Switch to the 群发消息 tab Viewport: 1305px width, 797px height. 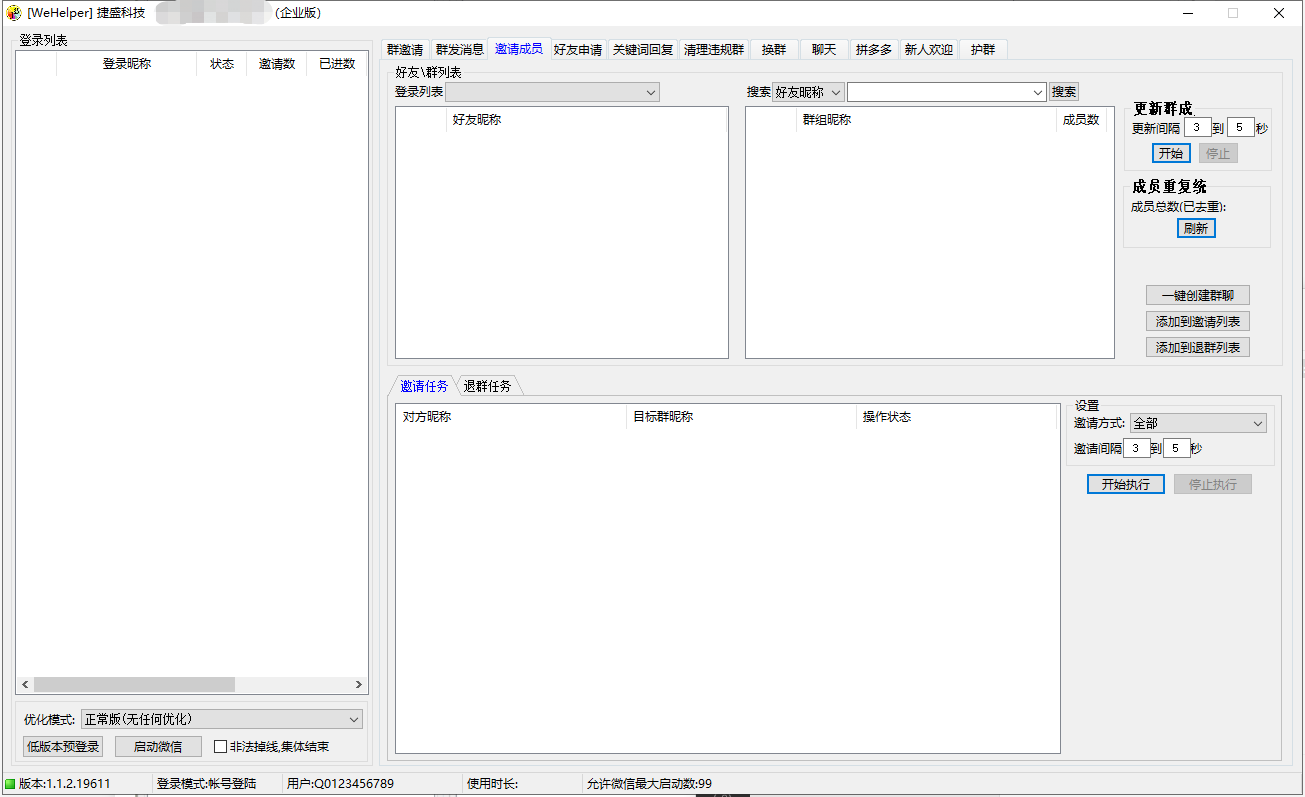click(459, 50)
